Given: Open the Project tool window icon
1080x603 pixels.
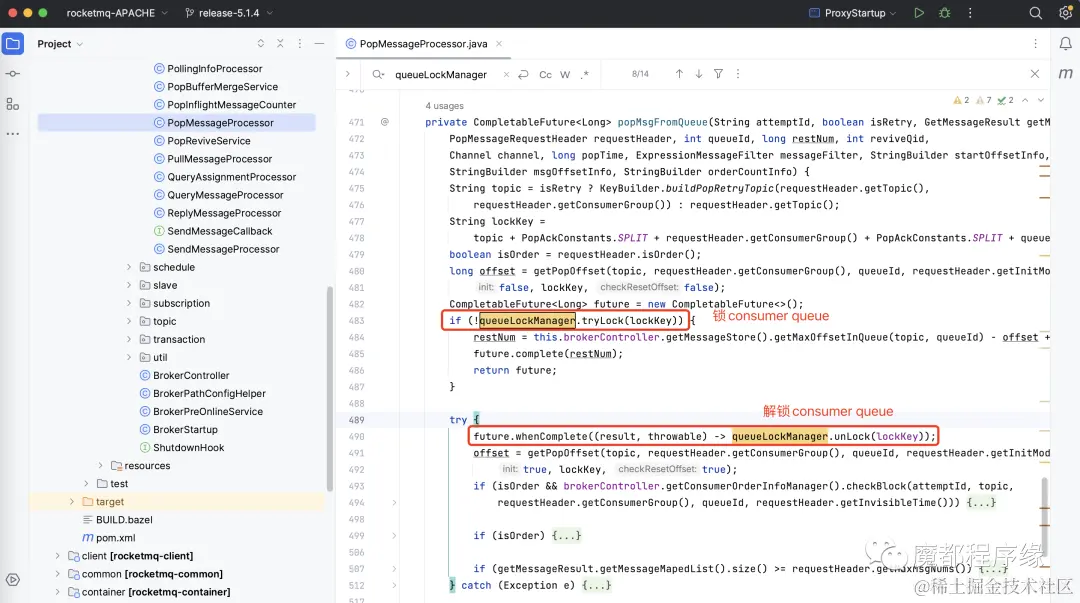Looking at the screenshot, I should pyautogui.click(x=13, y=43).
